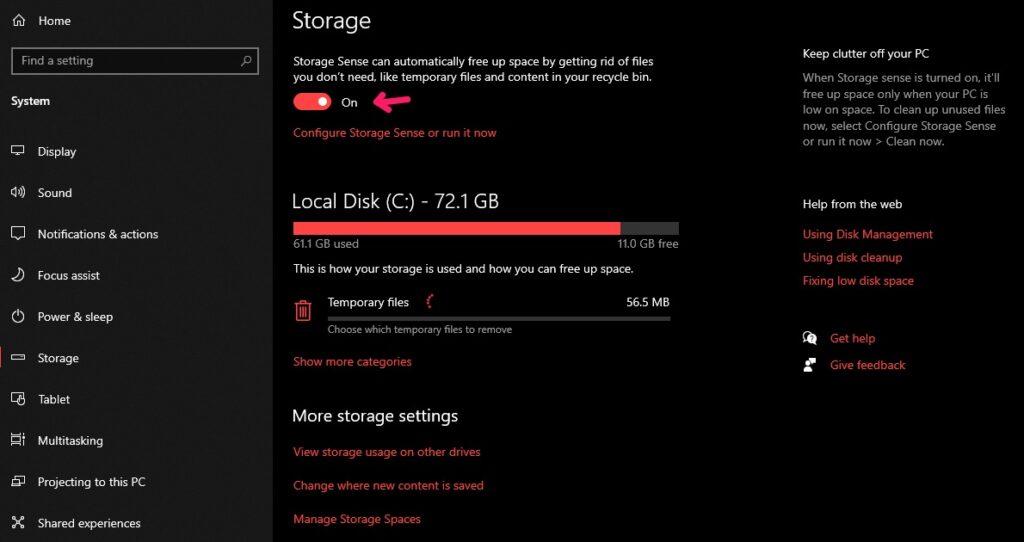The height and width of the screenshot is (542, 1024).
Task: Click the Shared experiences icon
Action: click(x=18, y=523)
